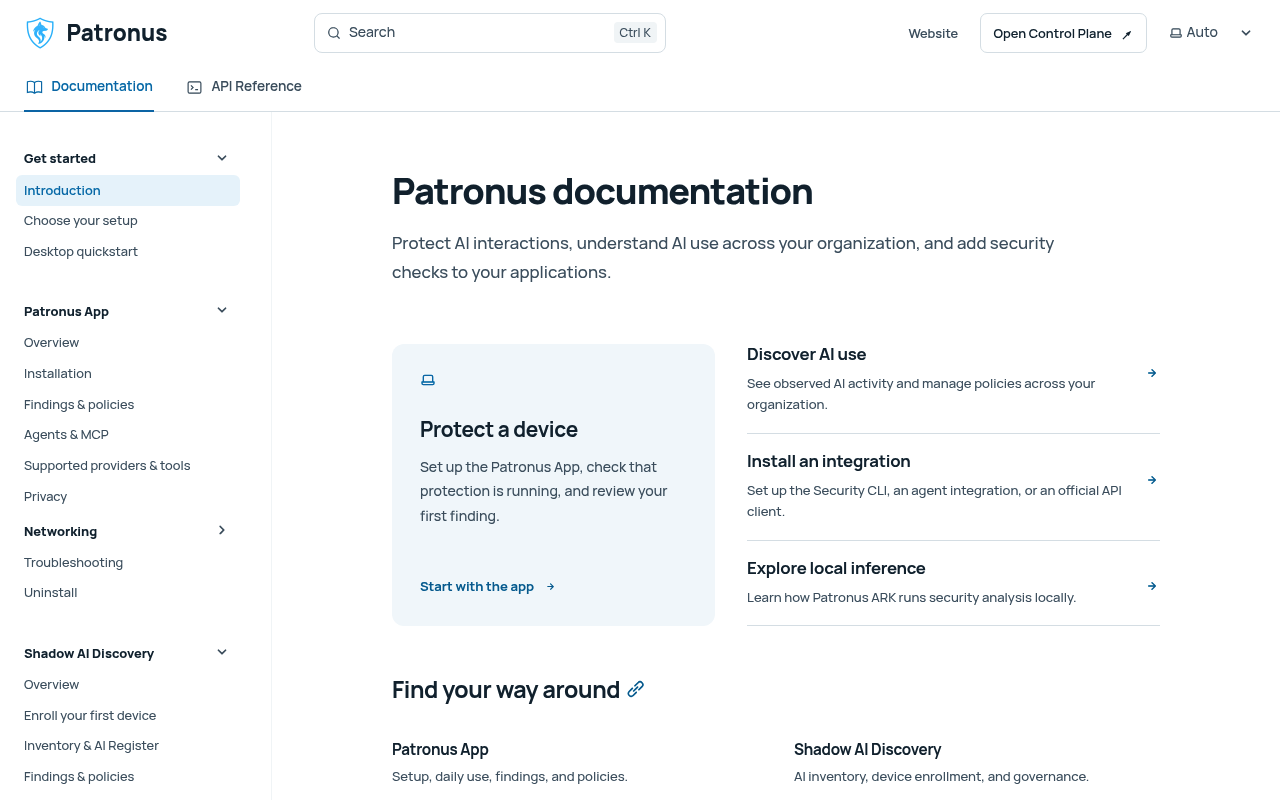Image resolution: width=1280 pixels, height=800 pixels.
Task: Collapse the Patronus App section chevron
Action: point(222,310)
